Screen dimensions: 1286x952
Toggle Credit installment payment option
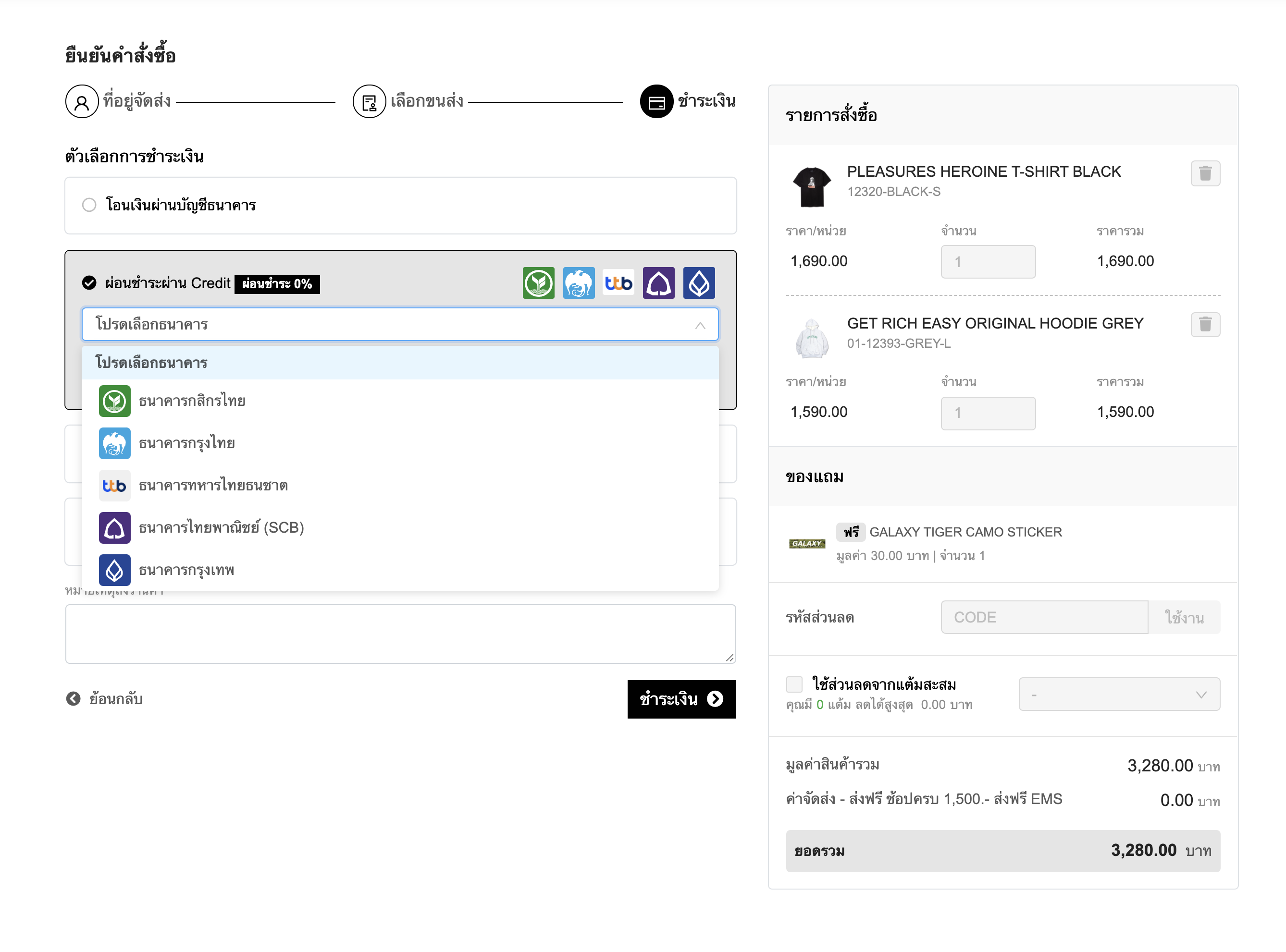tap(89, 283)
